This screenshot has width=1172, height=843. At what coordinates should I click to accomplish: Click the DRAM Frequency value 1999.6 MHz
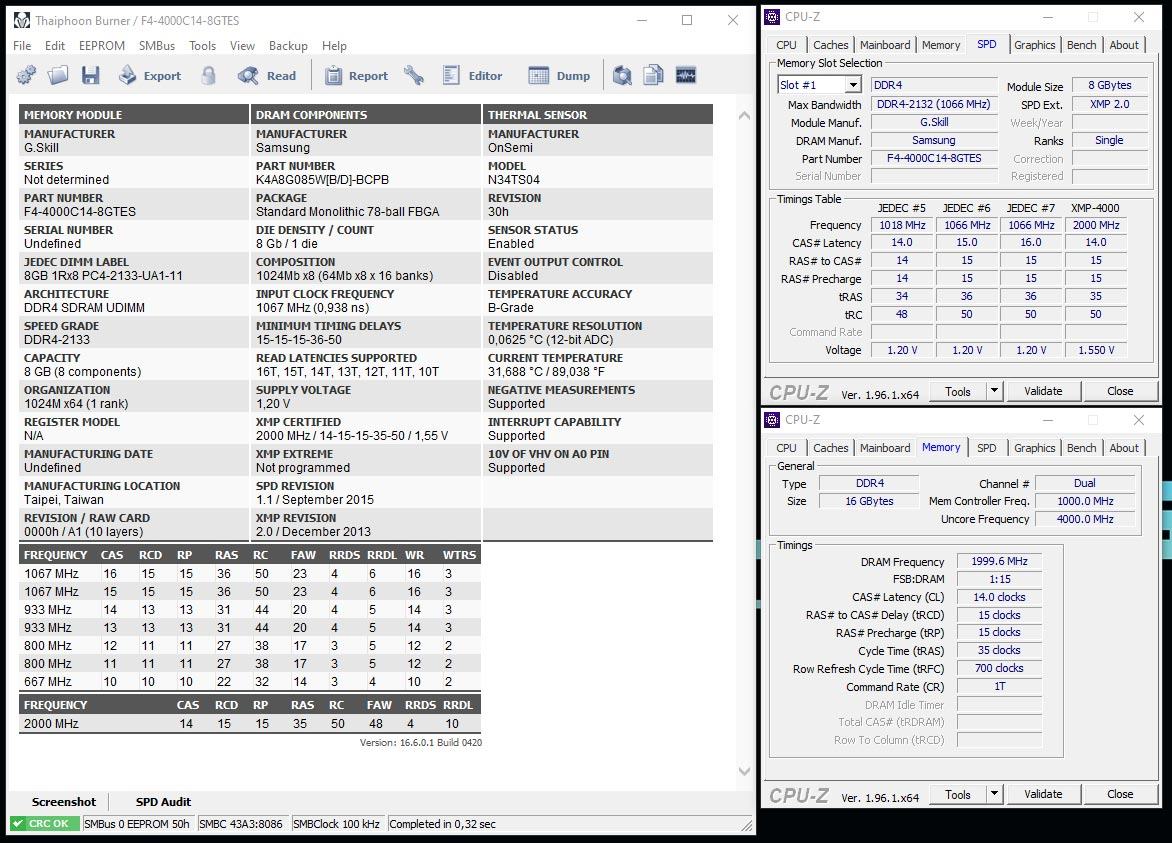pos(999,561)
